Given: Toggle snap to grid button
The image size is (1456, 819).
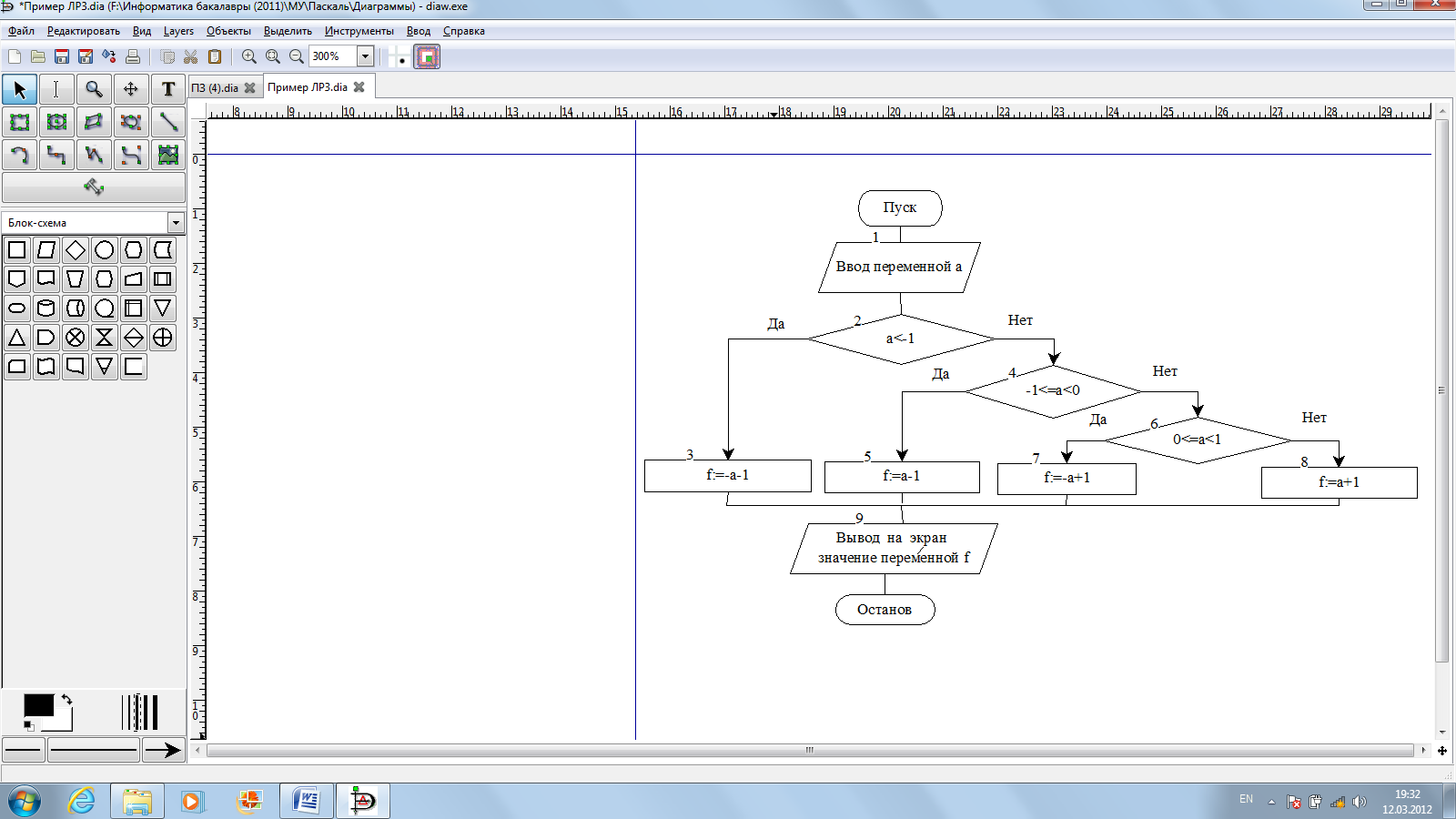Looking at the screenshot, I should tap(399, 56).
